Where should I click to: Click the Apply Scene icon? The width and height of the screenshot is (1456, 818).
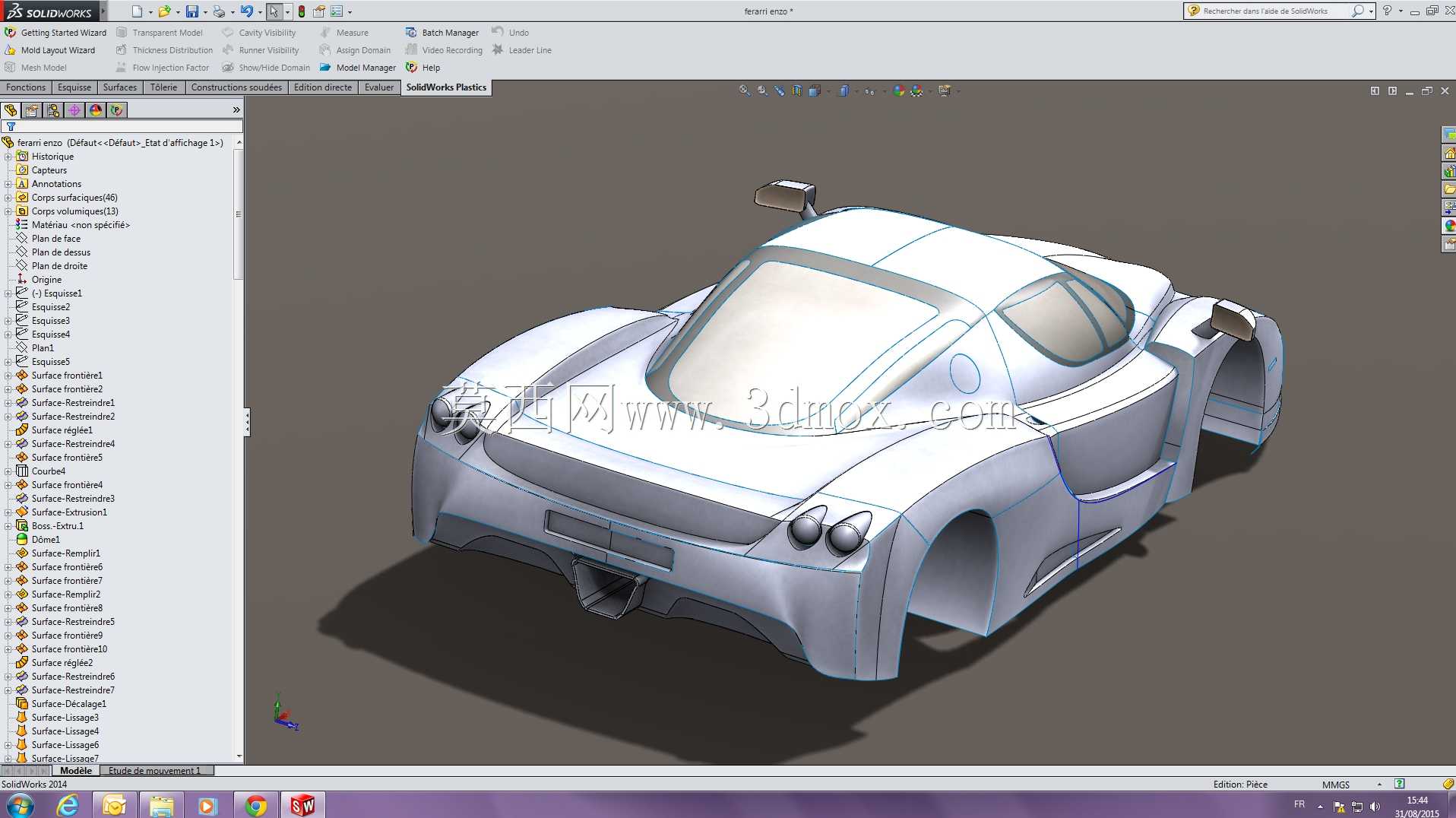click(917, 90)
